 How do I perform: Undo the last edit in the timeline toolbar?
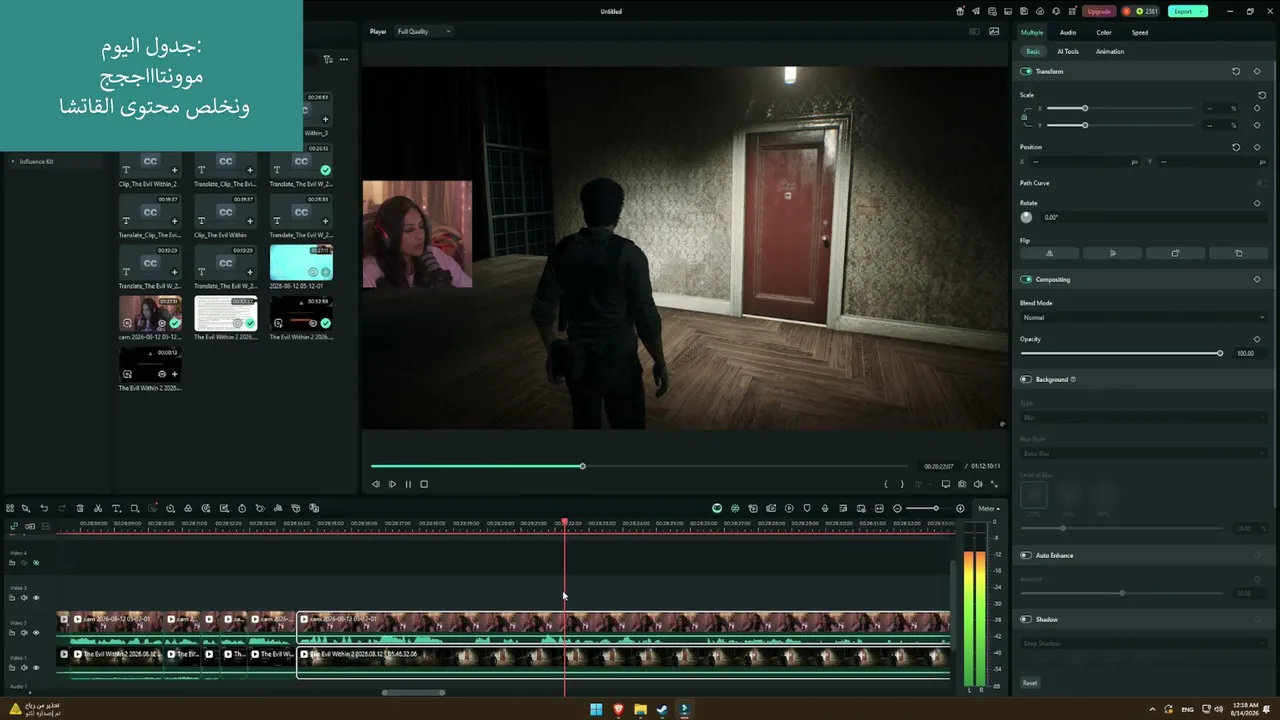[x=44, y=508]
